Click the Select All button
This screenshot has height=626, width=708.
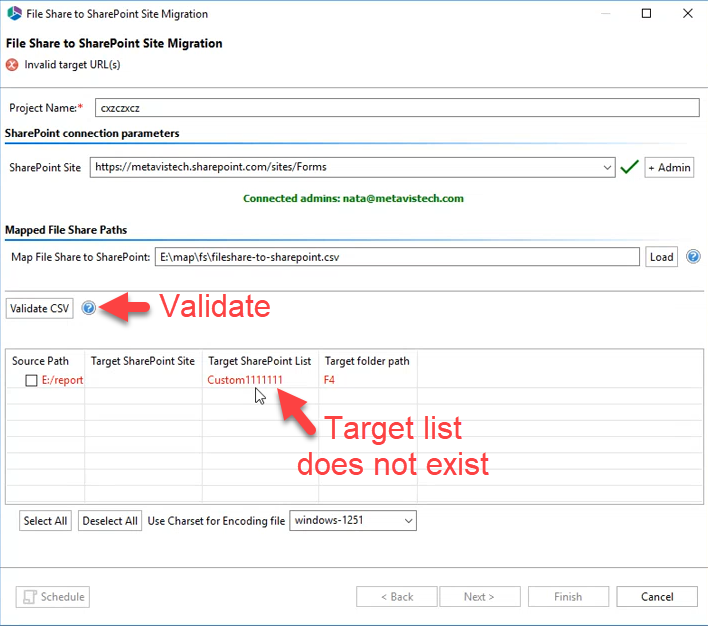click(x=45, y=521)
